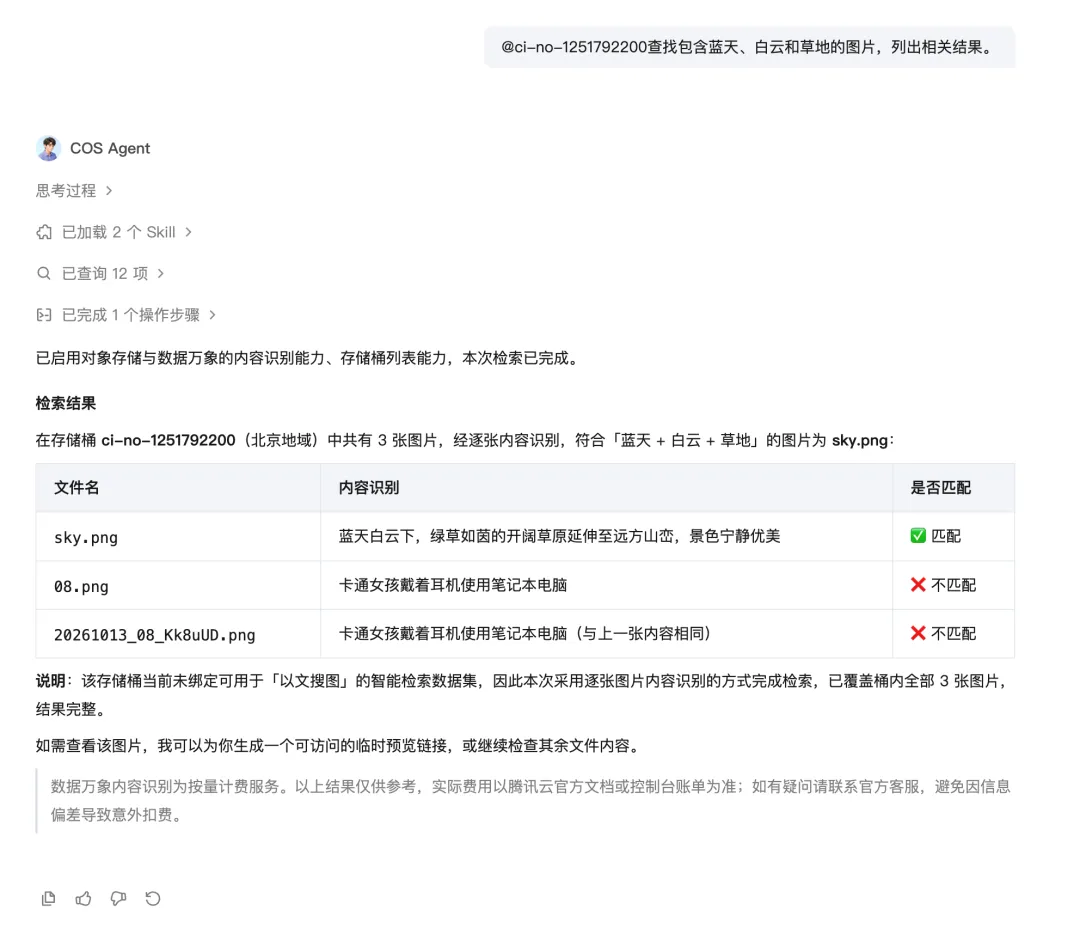Image resolution: width=1080 pixels, height=940 pixels.
Task: Expand the 已查询 12 项 section
Action: click(x=100, y=273)
